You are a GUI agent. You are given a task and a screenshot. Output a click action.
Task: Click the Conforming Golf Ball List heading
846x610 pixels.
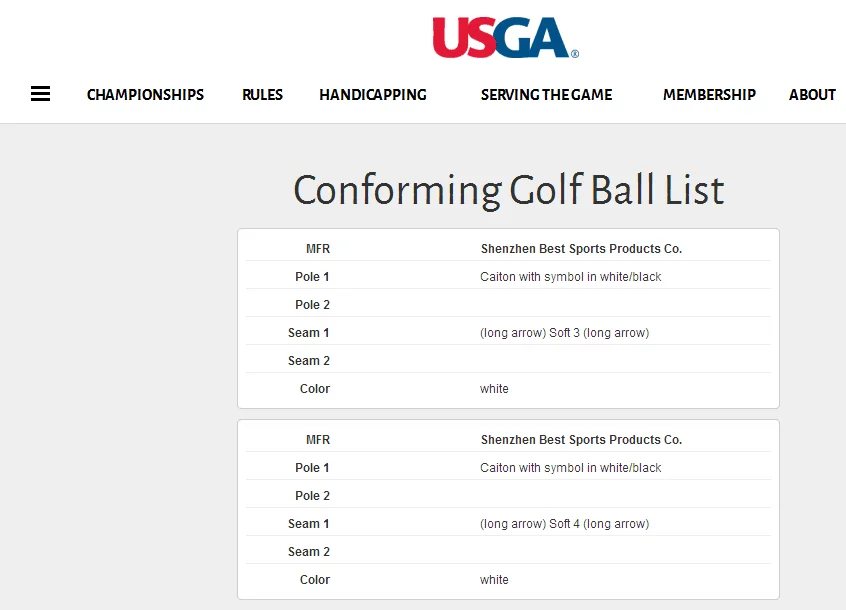pyautogui.click(x=508, y=190)
